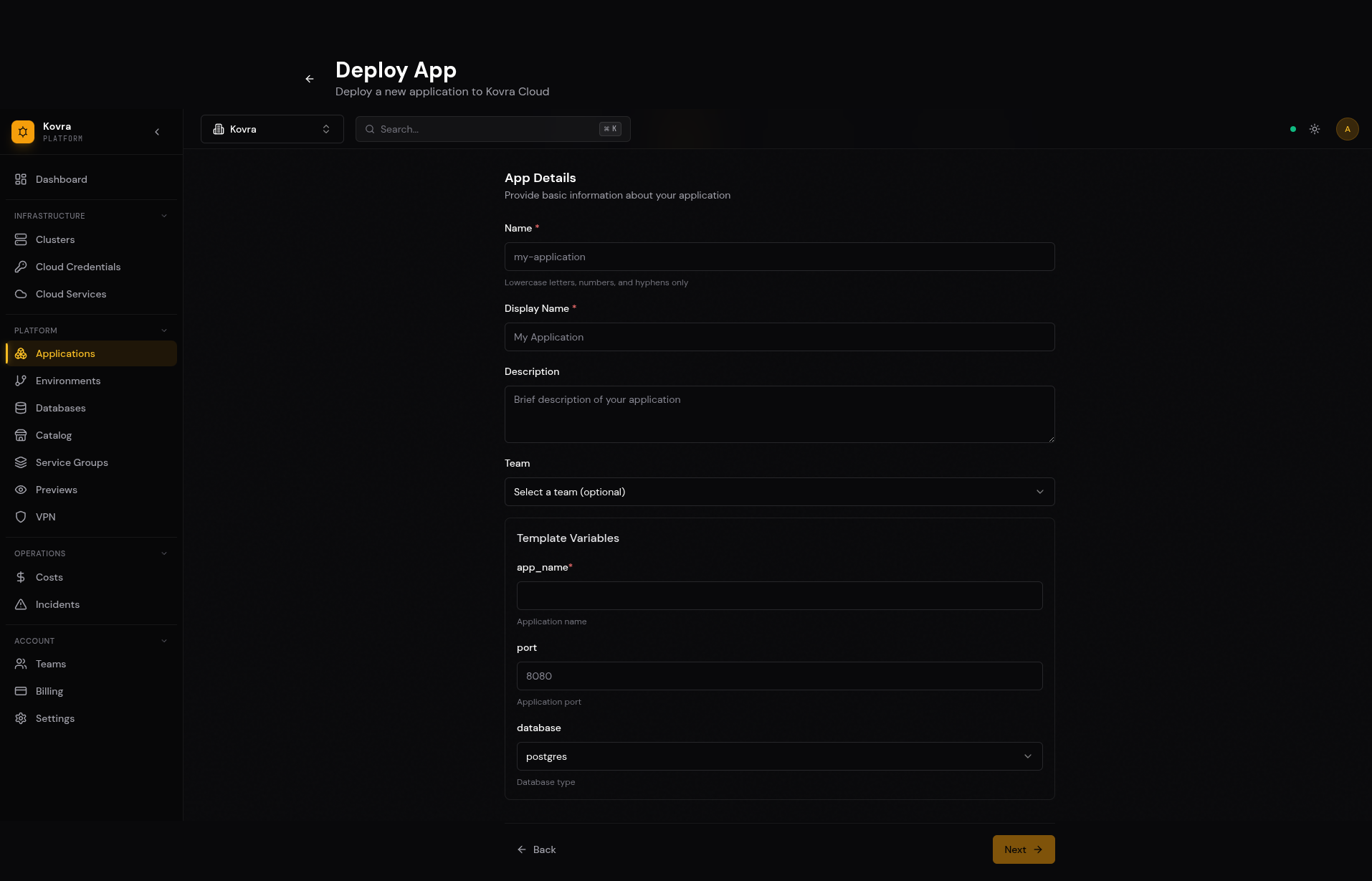Focus the Description text area
The image size is (1372, 881).
click(779, 414)
